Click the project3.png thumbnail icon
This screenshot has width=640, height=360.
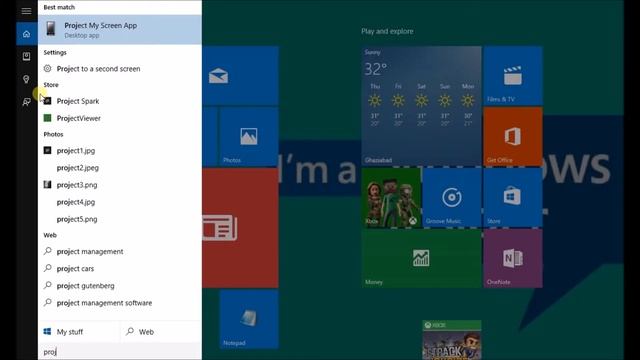click(48, 185)
